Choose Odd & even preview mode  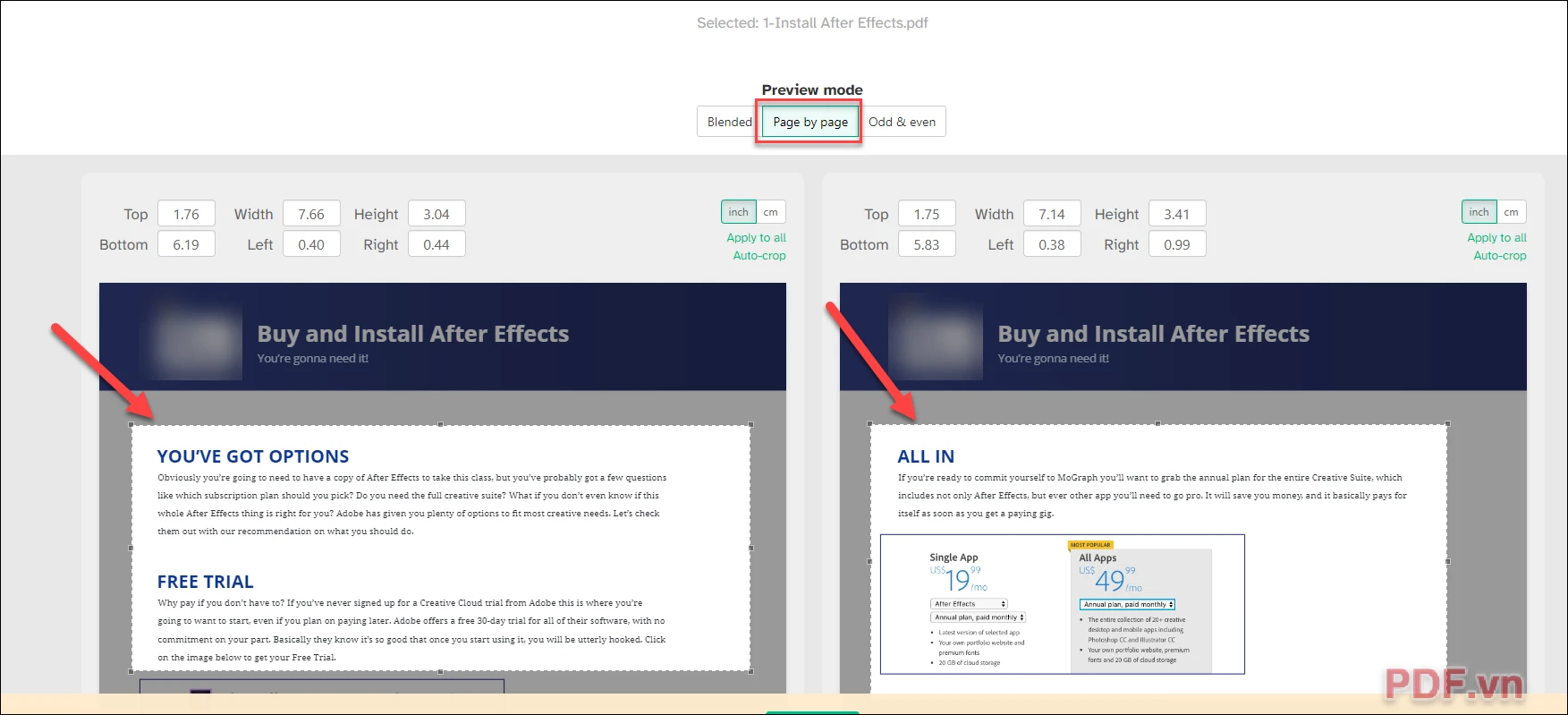[902, 122]
